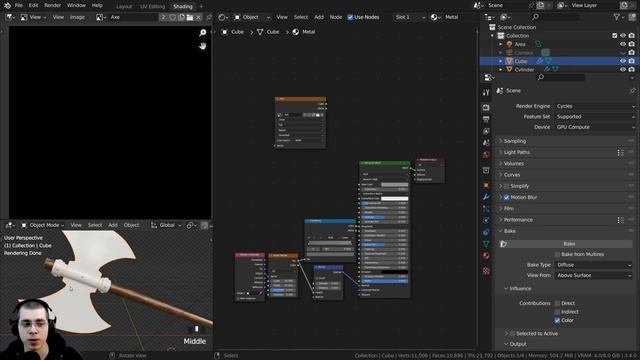640x360 pixels.
Task: Open the Bake Type dropdown
Action: (x=593, y=265)
